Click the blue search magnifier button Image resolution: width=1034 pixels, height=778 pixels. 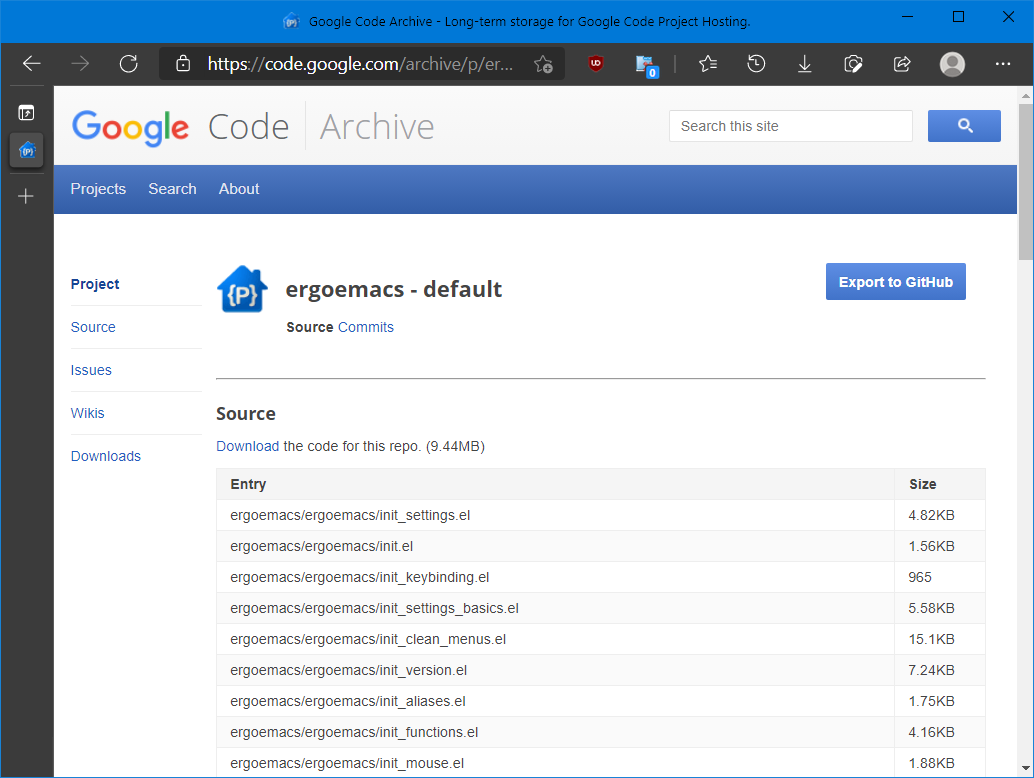click(964, 126)
